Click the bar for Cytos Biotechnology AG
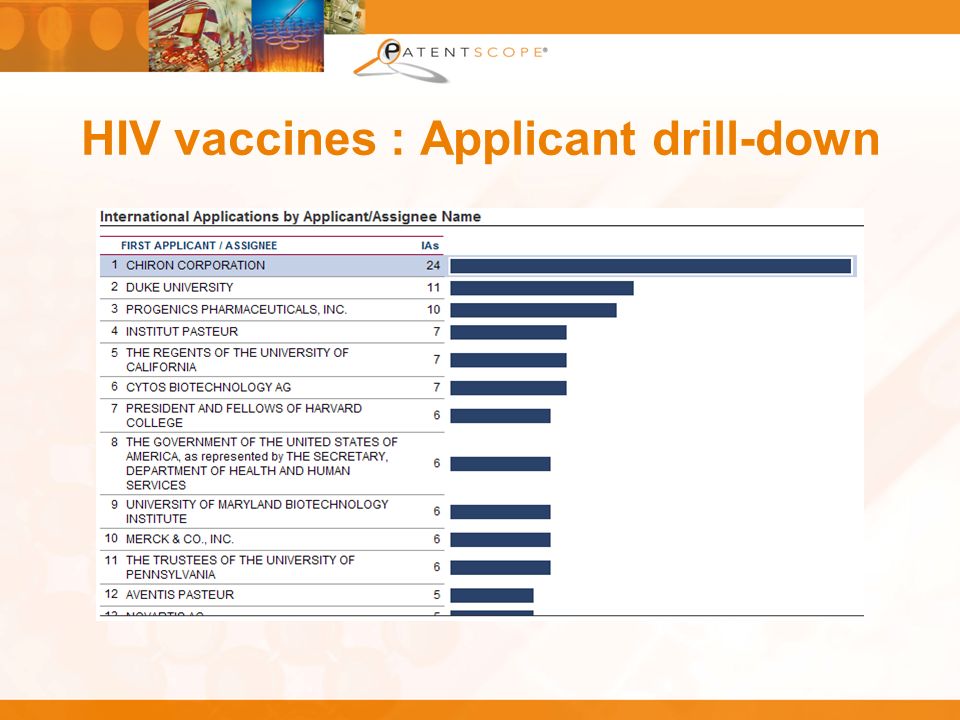The image size is (960, 720). [508, 388]
